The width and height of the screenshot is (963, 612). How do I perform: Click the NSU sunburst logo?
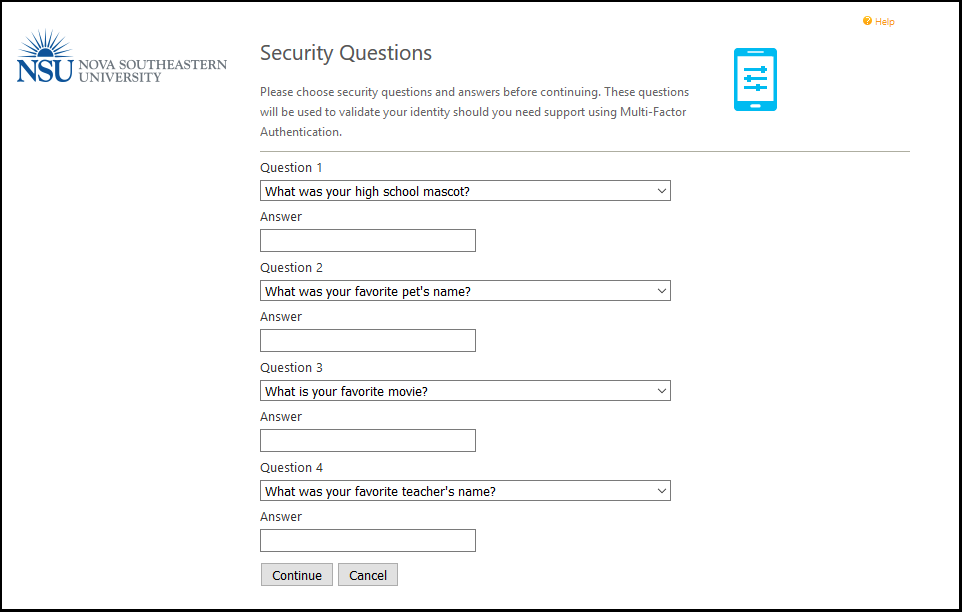[45, 56]
